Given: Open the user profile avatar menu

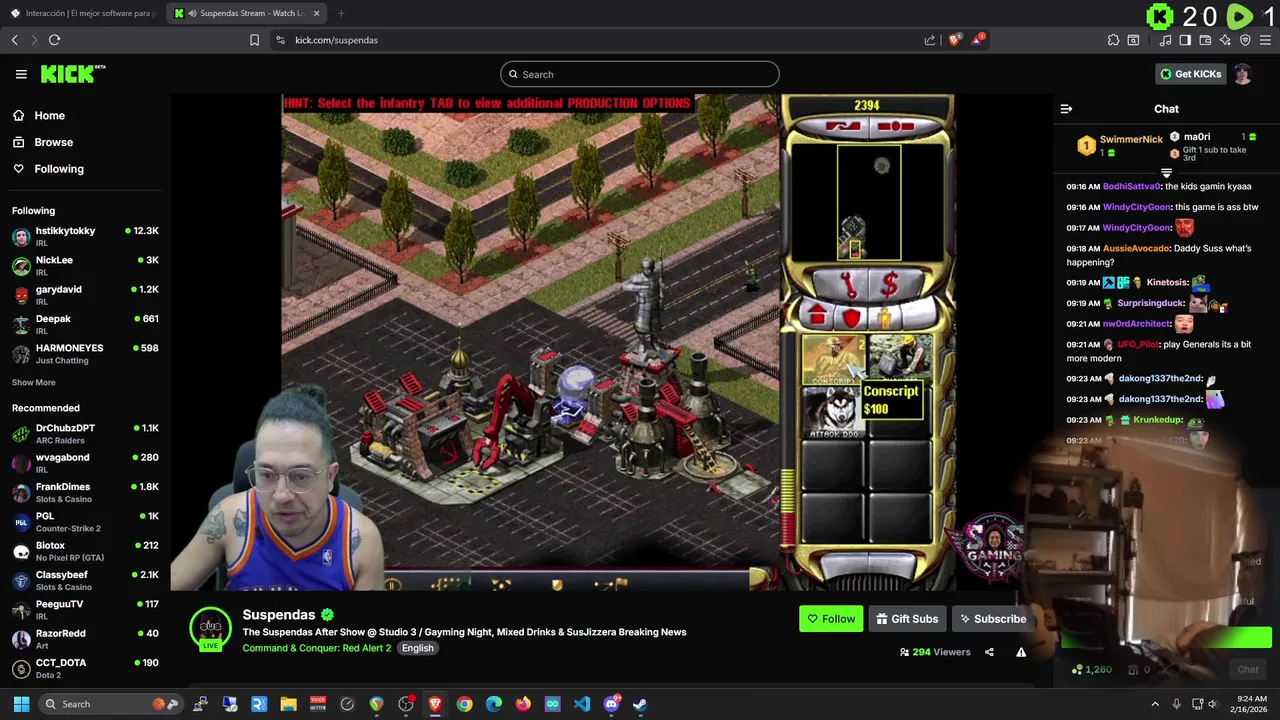Looking at the screenshot, I should [x=1243, y=74].
